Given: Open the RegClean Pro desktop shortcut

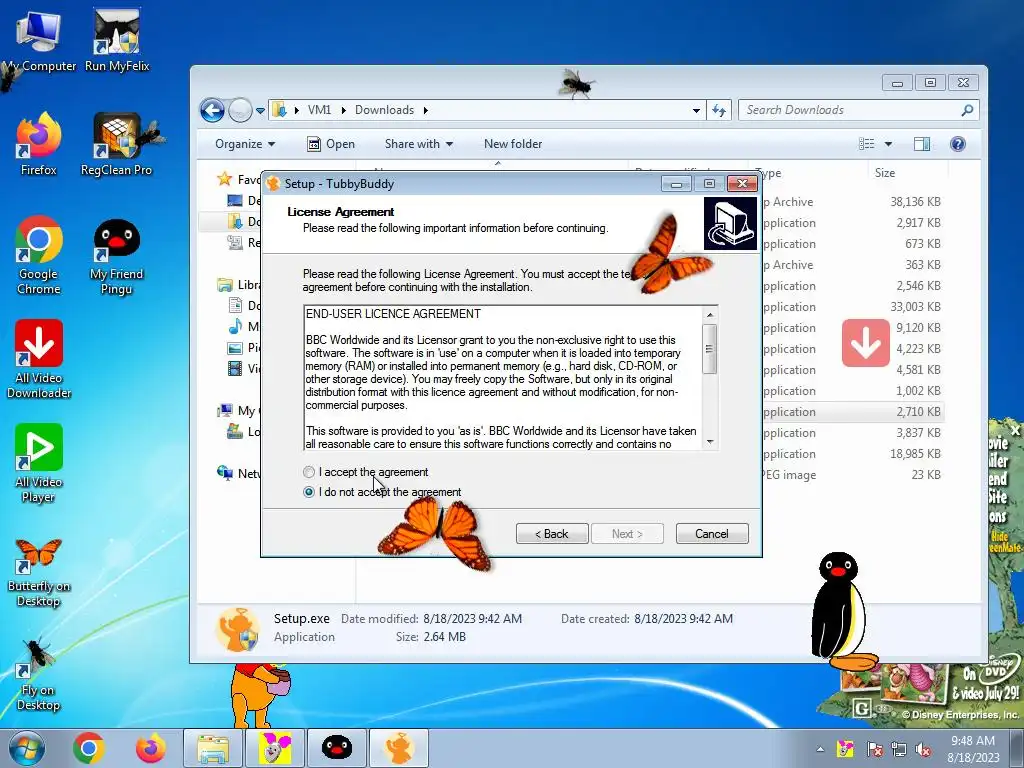Looking at the screenshot, I should pos(116,144).
